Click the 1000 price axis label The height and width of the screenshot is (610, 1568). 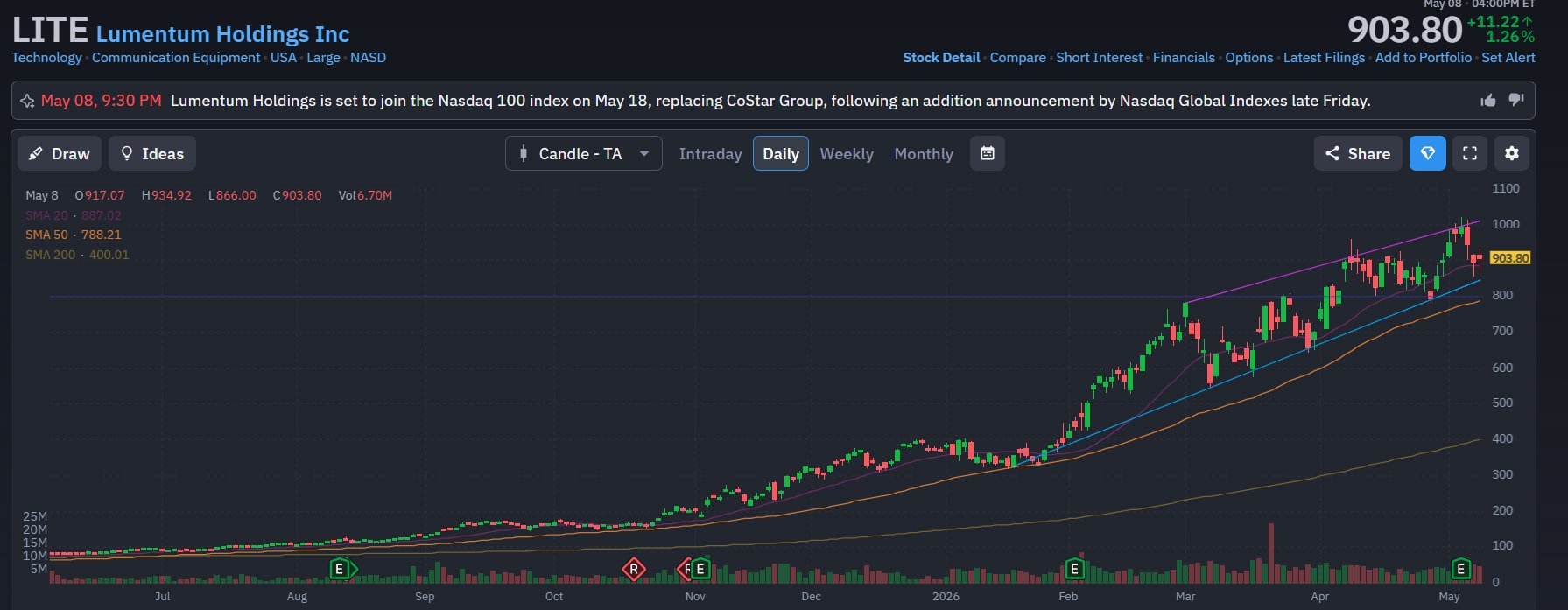point(1506,224)
